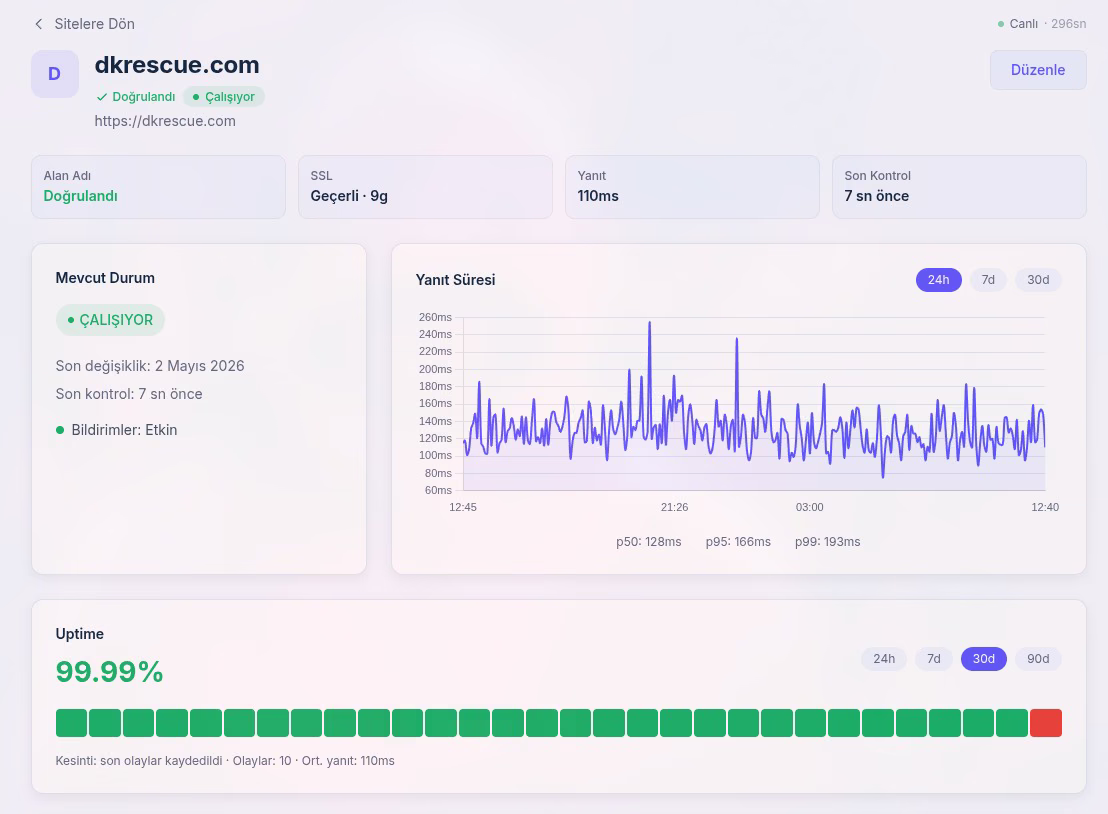Image resolution: width=1108 pixels, height=814 pixels.
Task: Click the dkrescue.com site title
Action: tap(177, 65)
